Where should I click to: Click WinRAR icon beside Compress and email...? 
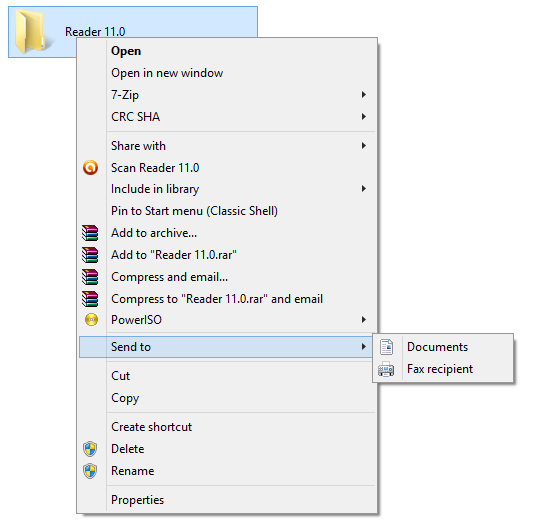click(x=90, y=277)
